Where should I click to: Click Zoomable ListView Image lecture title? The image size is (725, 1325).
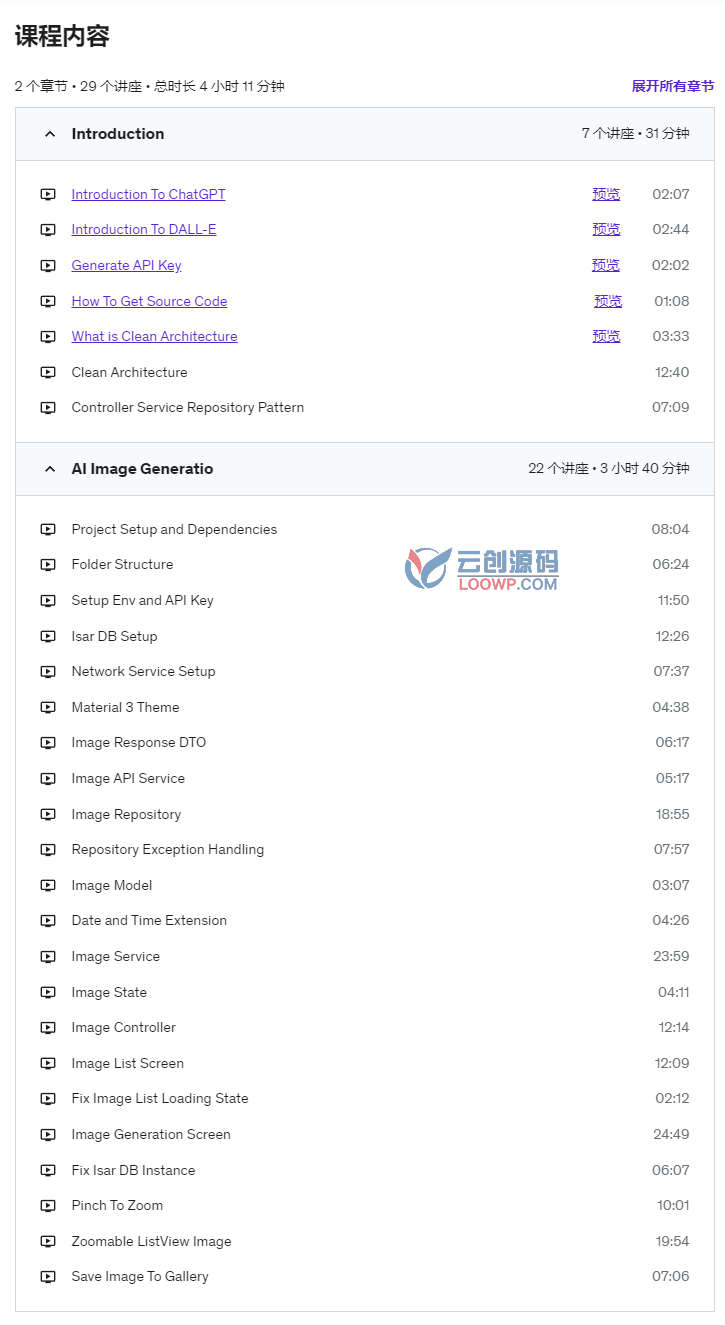tap(151, 1241)
